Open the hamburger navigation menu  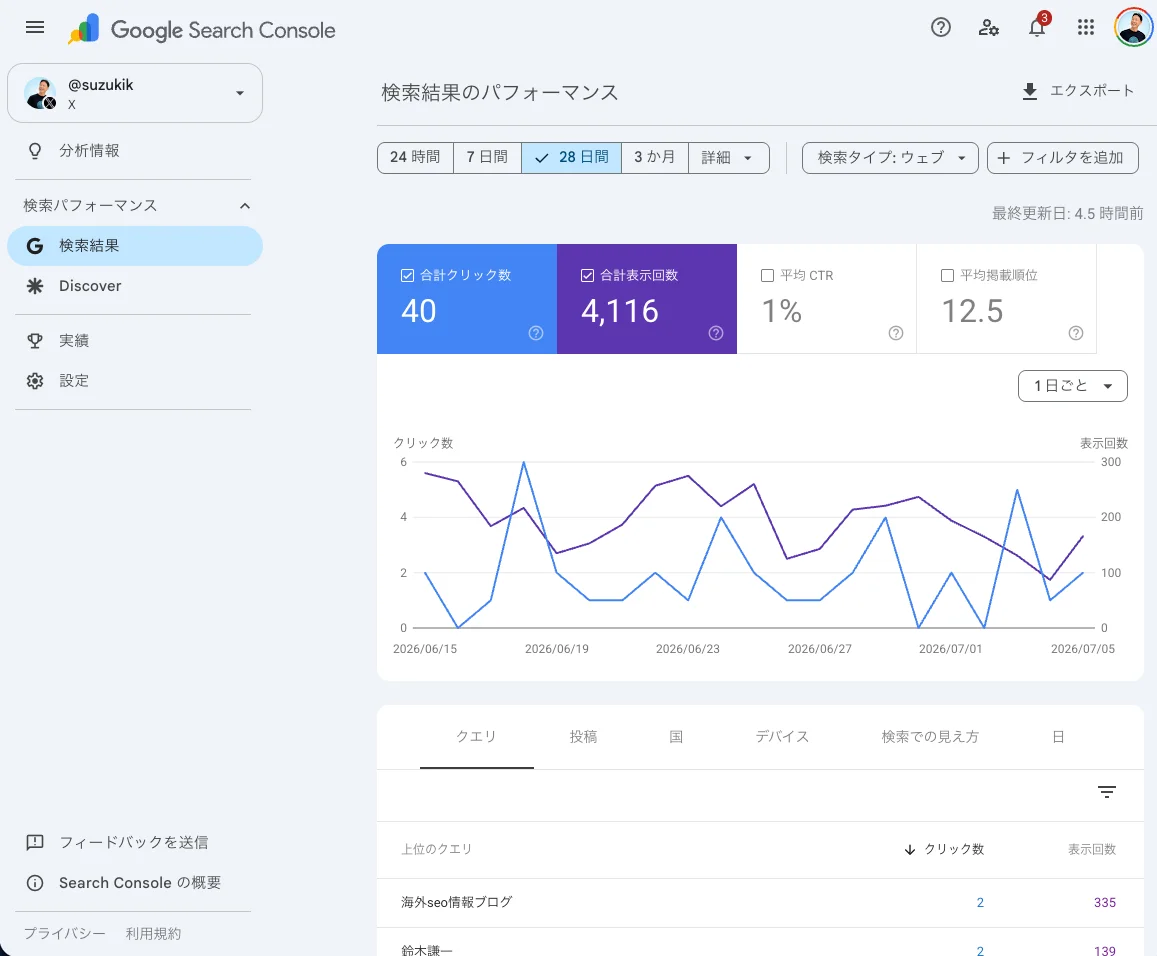point(35,28)
